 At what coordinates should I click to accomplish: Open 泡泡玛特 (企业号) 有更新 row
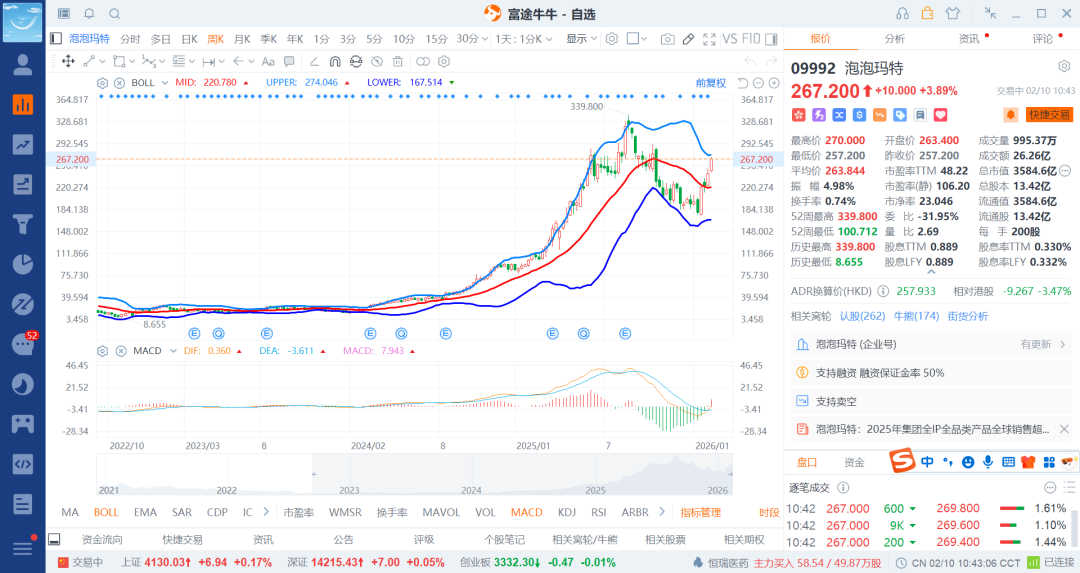coord(931,344)
